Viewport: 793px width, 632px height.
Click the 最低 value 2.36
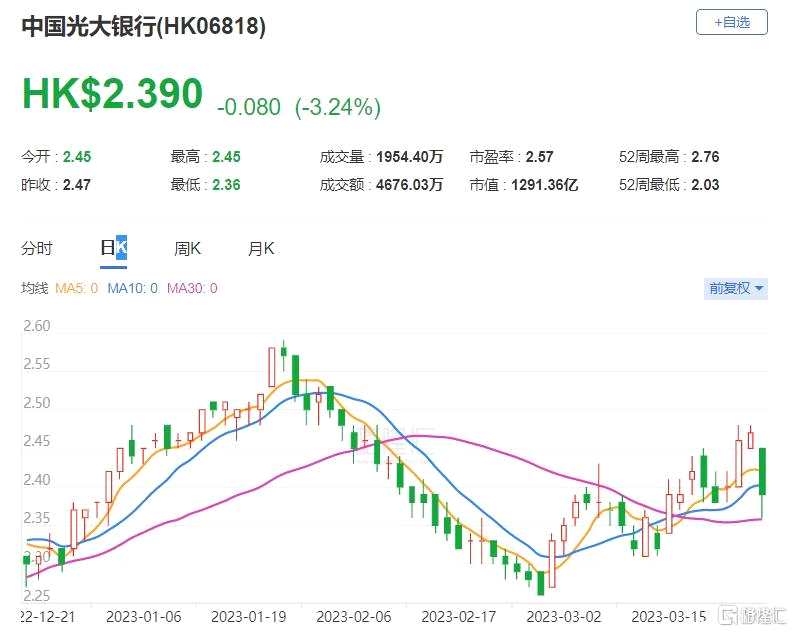[x=226, y=185]
